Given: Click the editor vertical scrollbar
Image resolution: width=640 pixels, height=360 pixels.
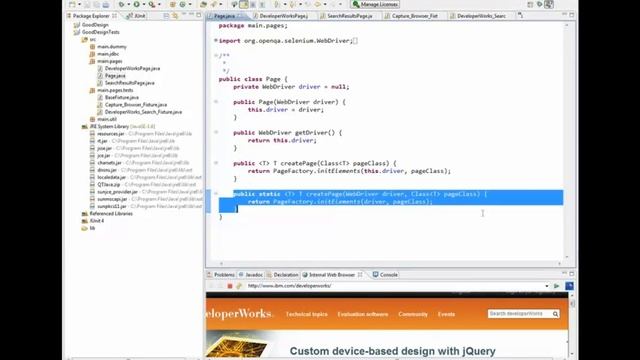Looking at the screenshot, I should (x=567, y=141).
